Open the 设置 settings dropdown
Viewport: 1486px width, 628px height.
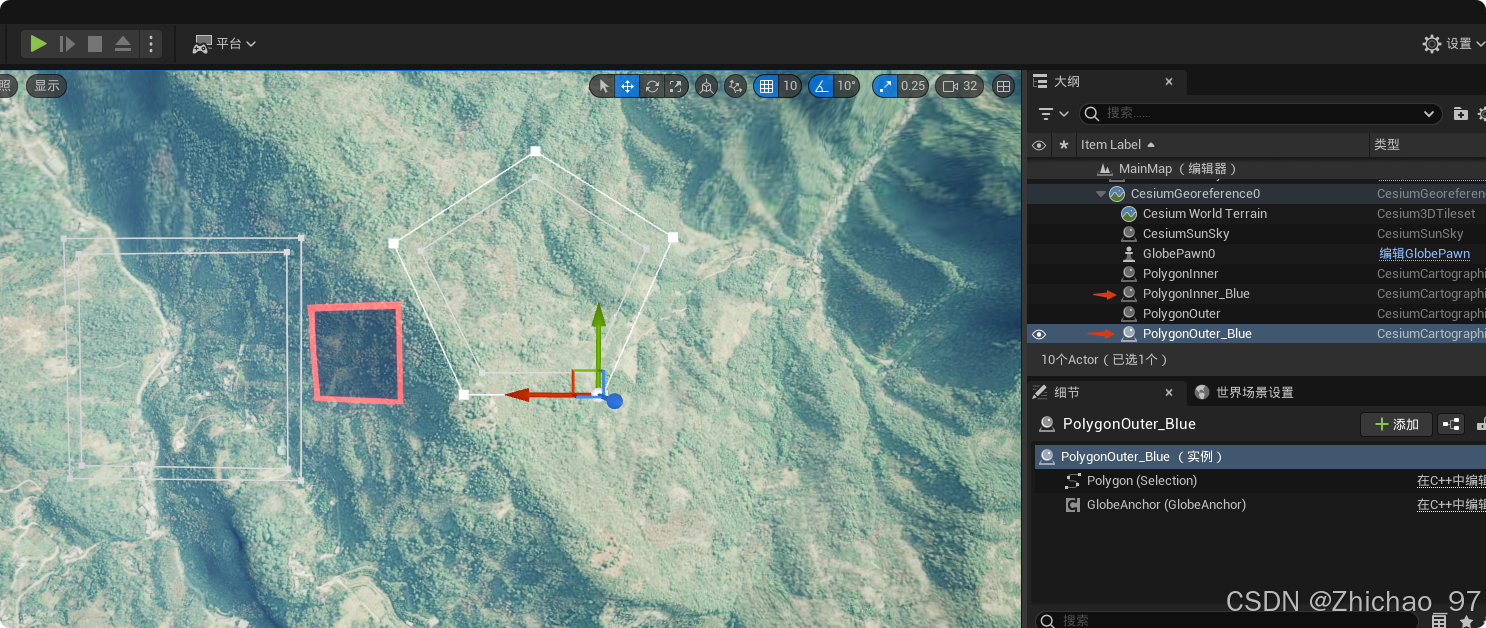coord(1452,43)
